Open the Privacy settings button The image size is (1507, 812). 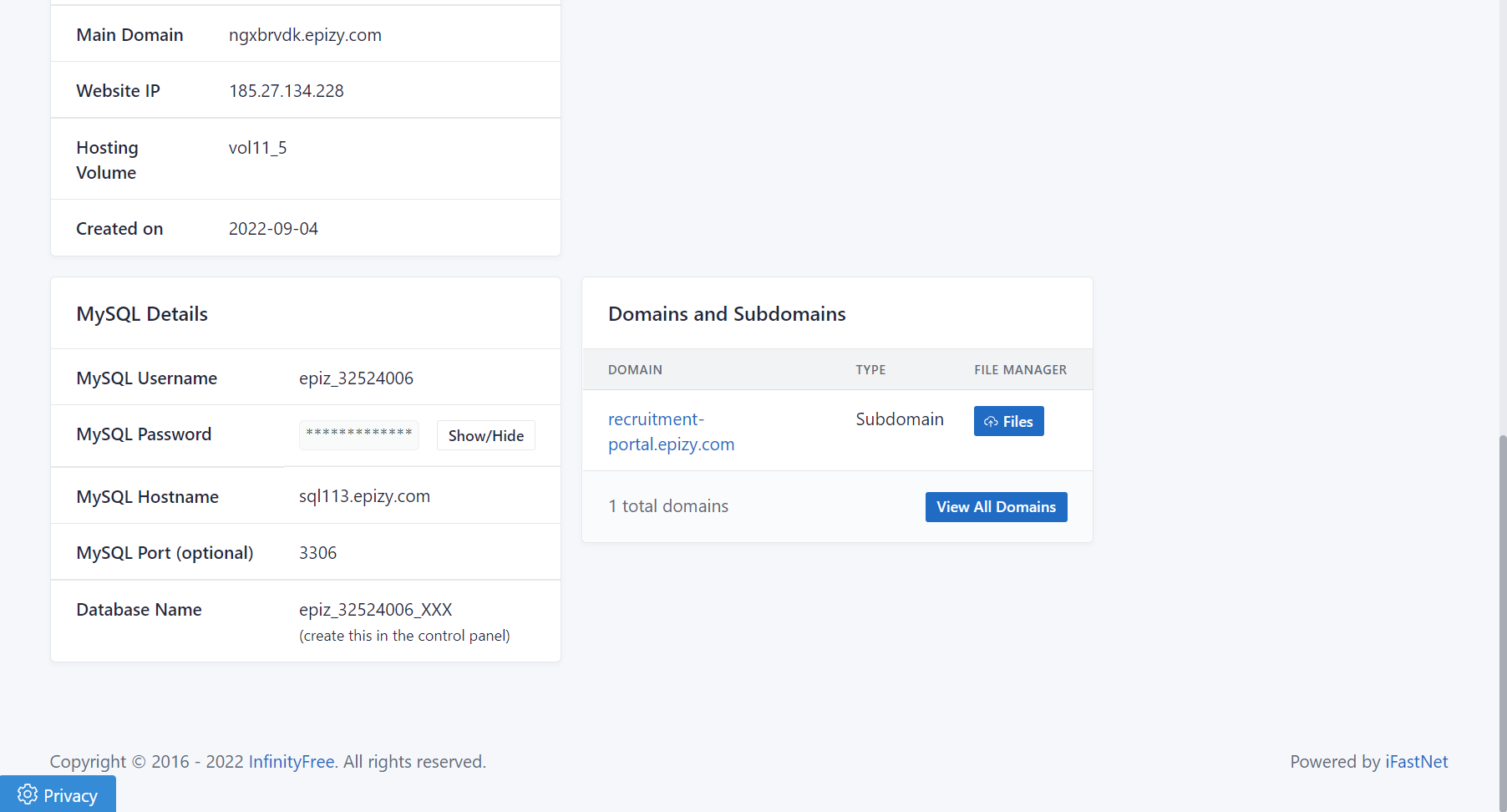58,794
